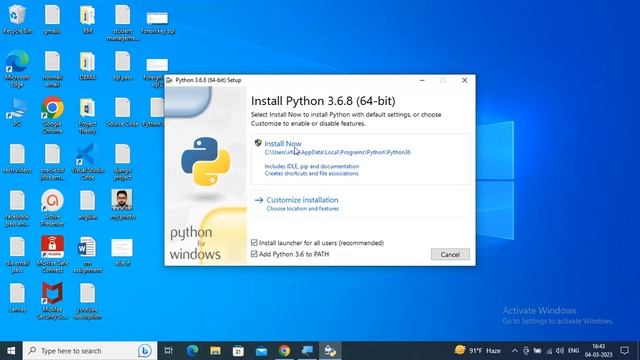Image resolution: width=640 pixels, height=360 pixels.
Task: Select the student management file icon
Action: pos(122,22)
